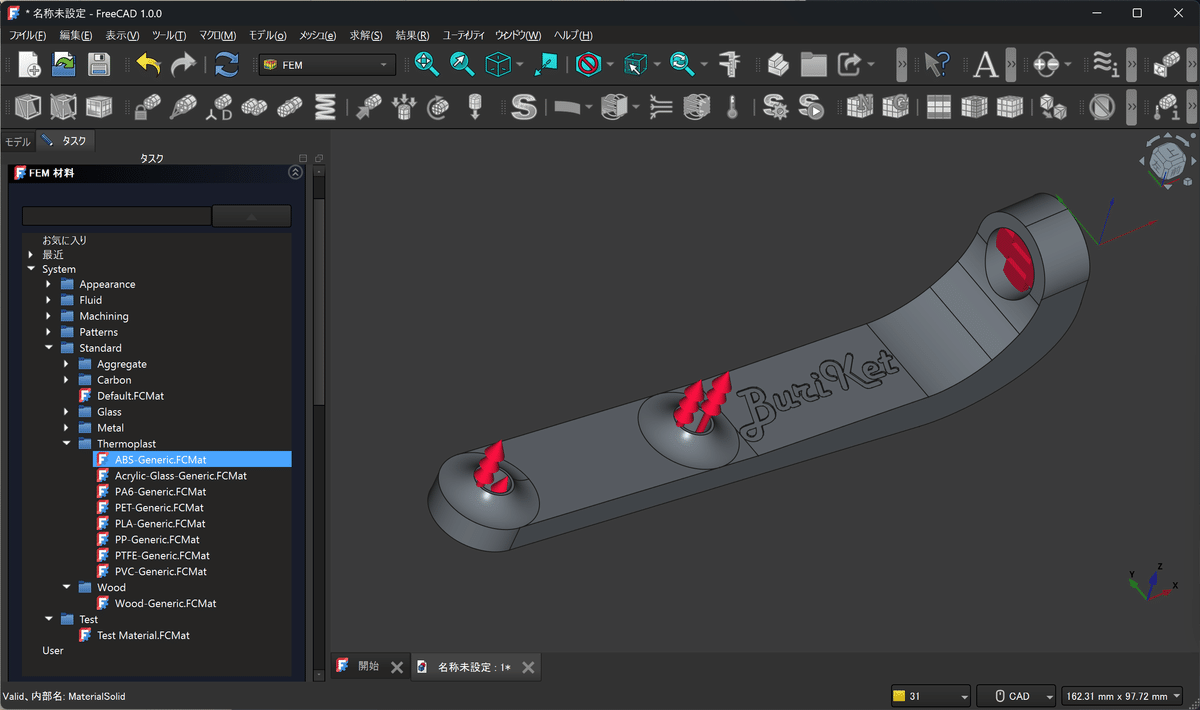
Task: Select Wood-Generic.FCMat material
Action: [165, 603]
